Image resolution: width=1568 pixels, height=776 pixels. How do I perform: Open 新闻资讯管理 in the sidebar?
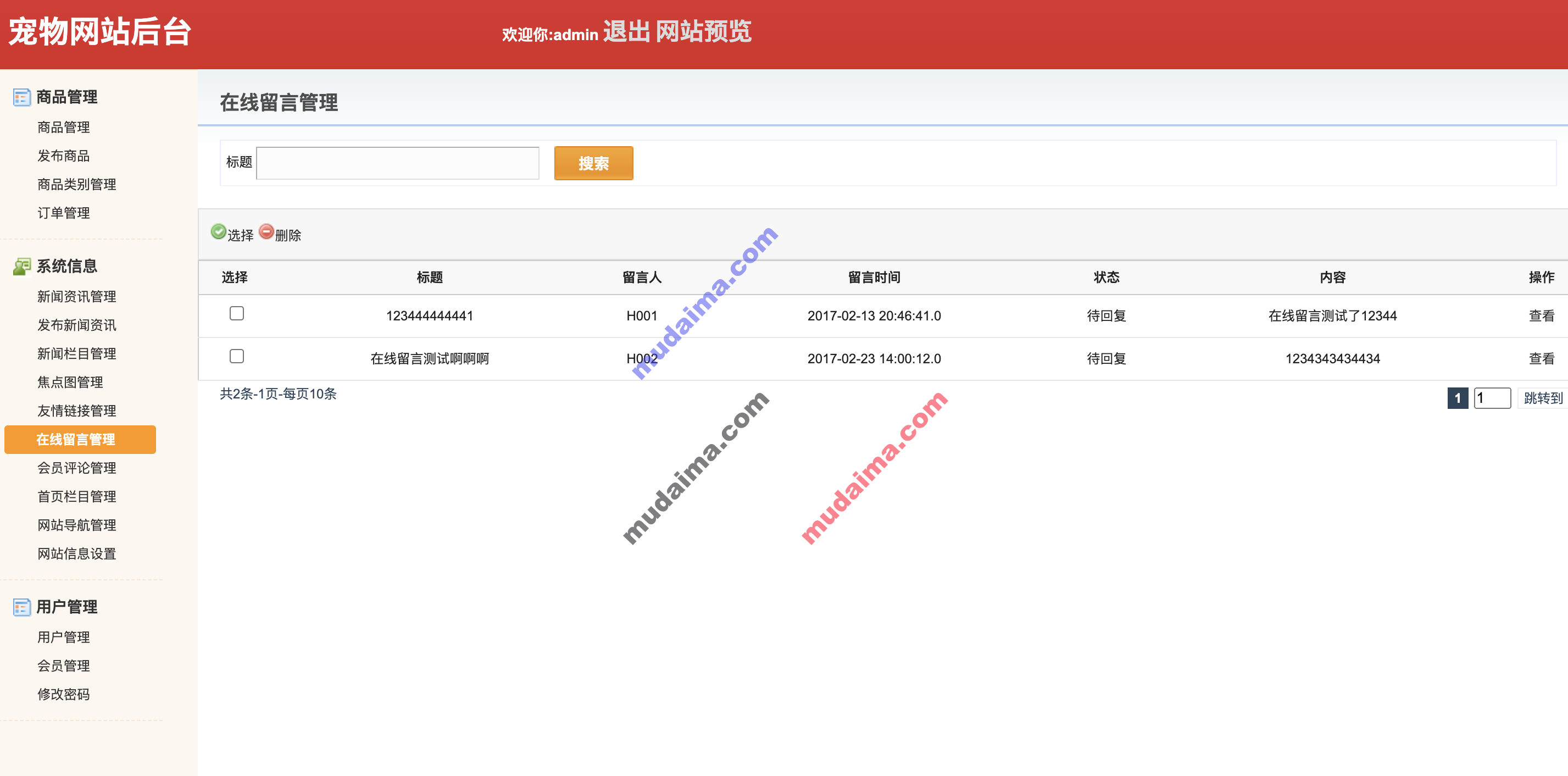(x=77, y=296)
